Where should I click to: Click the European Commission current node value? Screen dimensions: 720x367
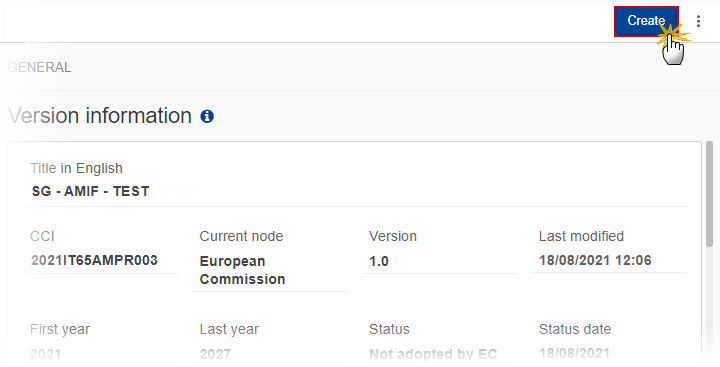coord(242,270)
